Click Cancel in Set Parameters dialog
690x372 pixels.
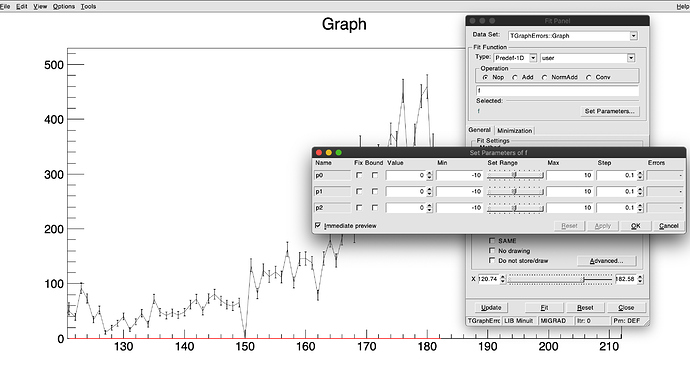point(668,226)
